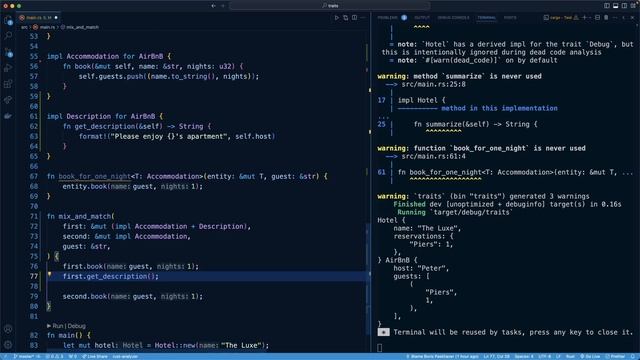Click the Debug code lens above main
This screenshot has width=640, height=360.
(x=77, y=326)
